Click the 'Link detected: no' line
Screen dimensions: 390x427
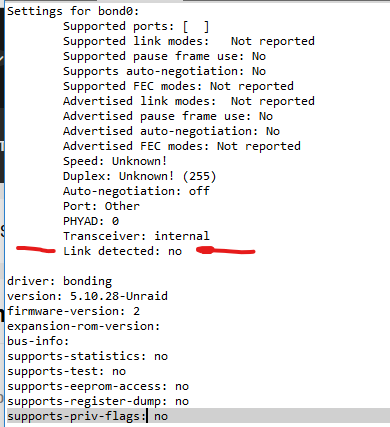(123, 251)
